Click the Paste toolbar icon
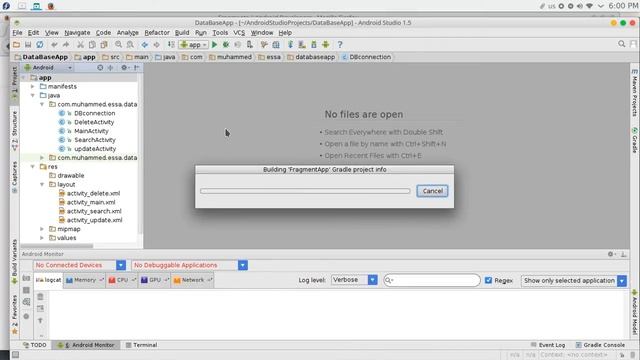 pyautogui.click(x=104, y=44)
